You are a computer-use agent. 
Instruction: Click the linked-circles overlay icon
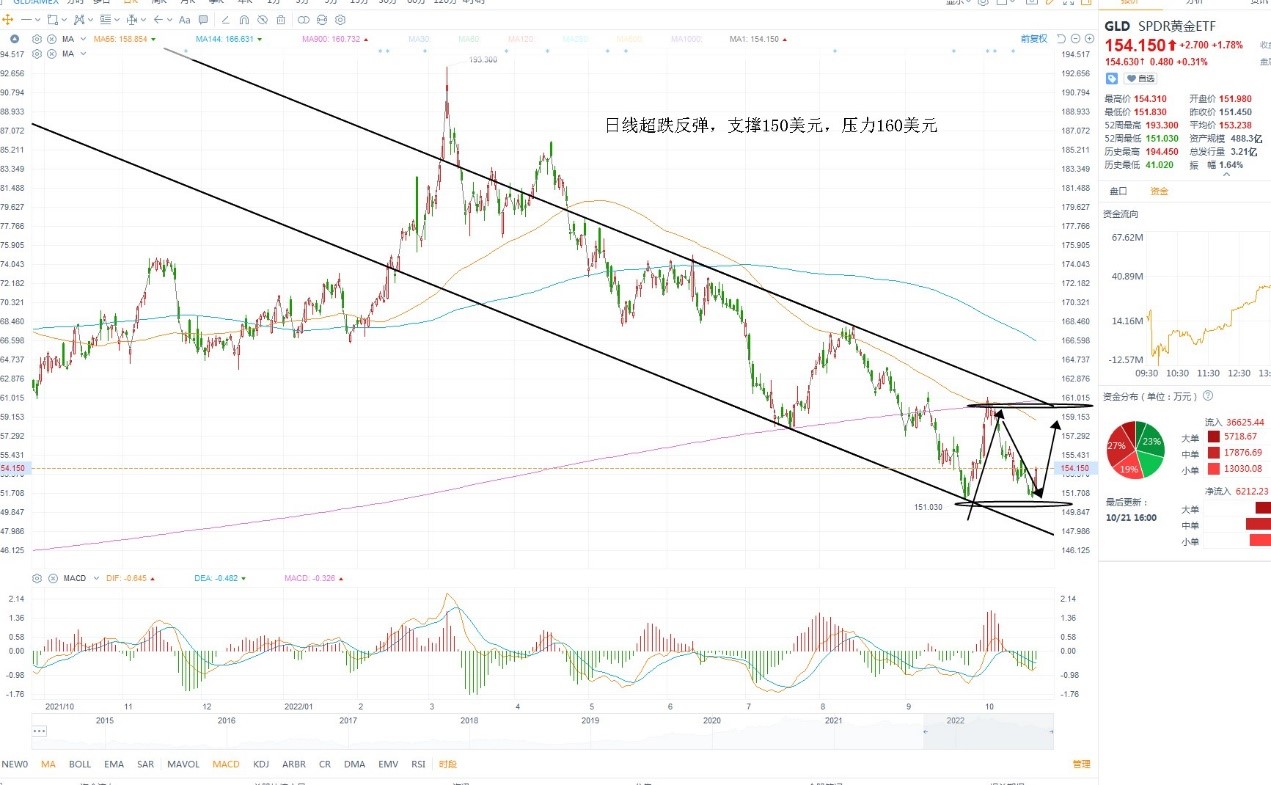[303, 20]
